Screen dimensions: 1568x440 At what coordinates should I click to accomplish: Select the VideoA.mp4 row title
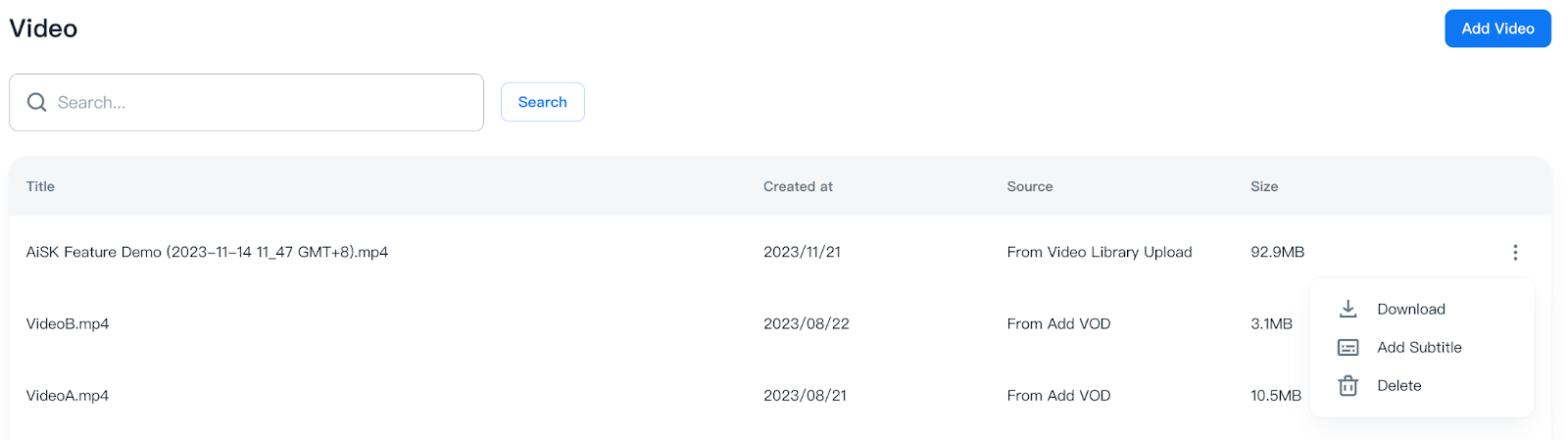click(68, 396)
